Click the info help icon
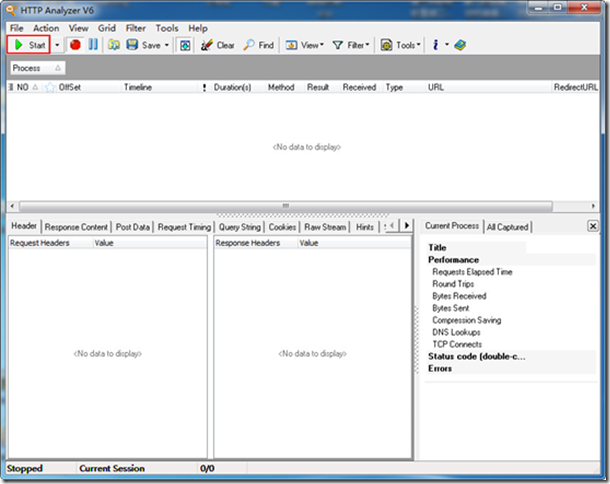The width and height of the screenshot is (610, 484). tap(437, 45)
